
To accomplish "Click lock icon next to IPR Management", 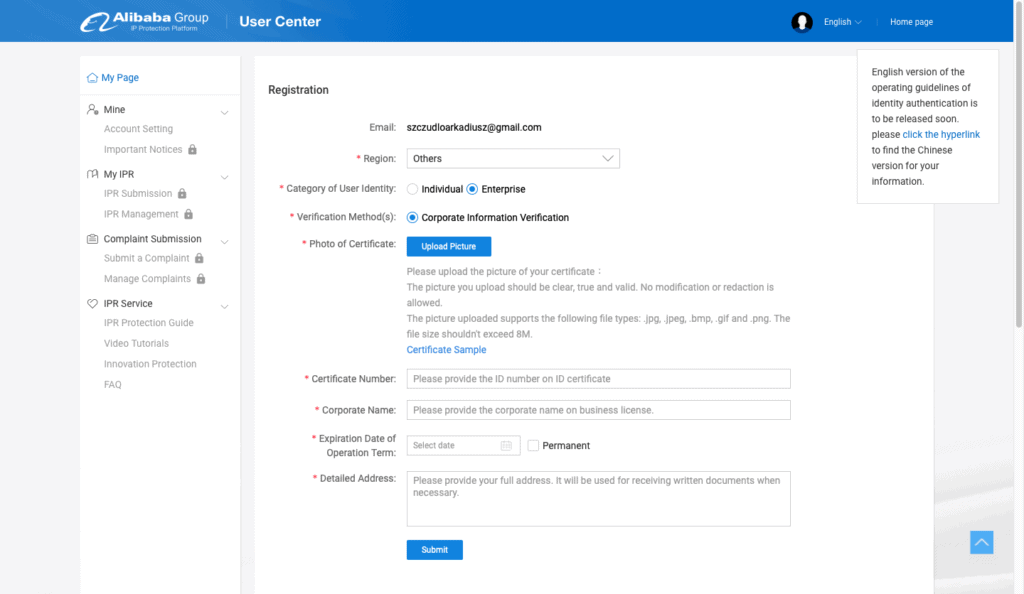I will [x=188, y=215].
